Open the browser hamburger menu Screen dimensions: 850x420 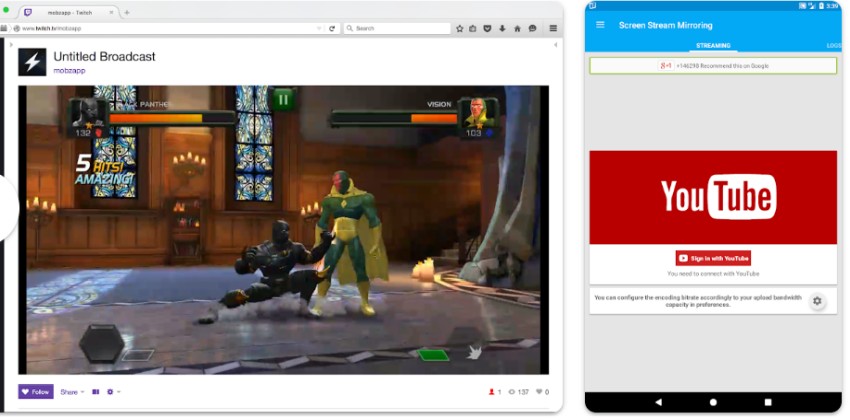(553, 28)
